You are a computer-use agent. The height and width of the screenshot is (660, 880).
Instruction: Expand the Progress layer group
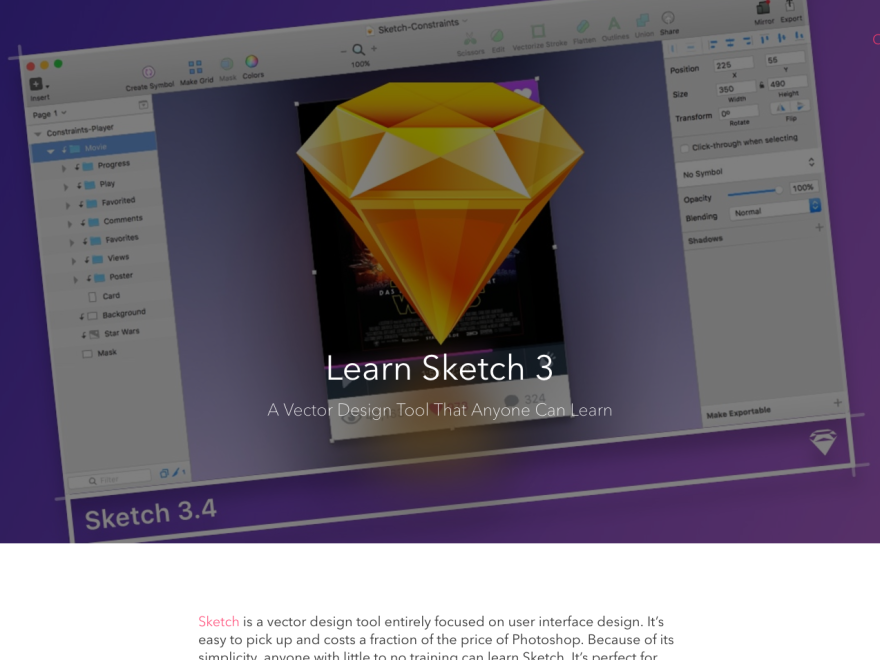[x=64, y=168]
